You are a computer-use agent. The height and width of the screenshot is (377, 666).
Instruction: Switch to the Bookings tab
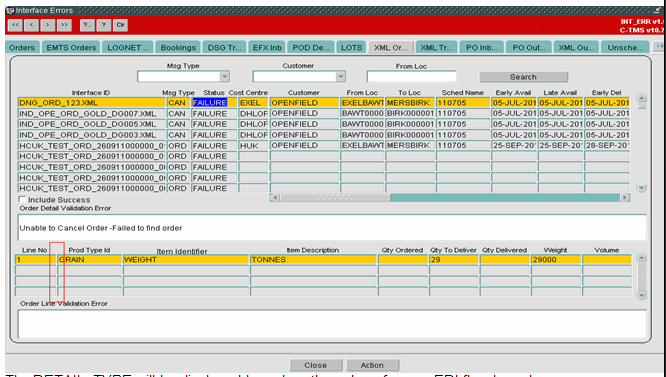click(178, 48)
